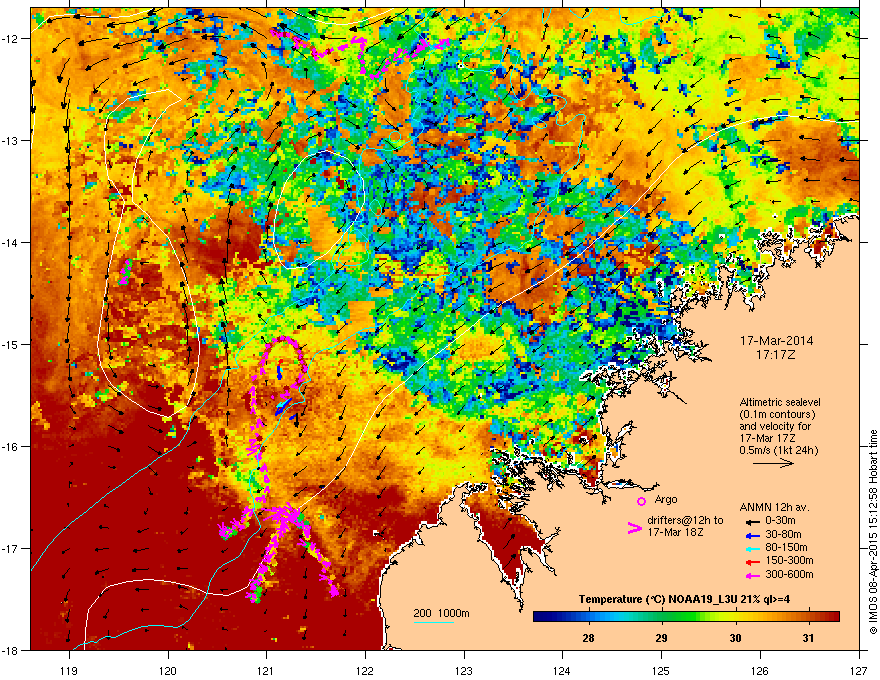Click the colorbar tick label 31
The height and width of the screenshot is (680, 880).
pyautogui.click(x=808, y=638)
